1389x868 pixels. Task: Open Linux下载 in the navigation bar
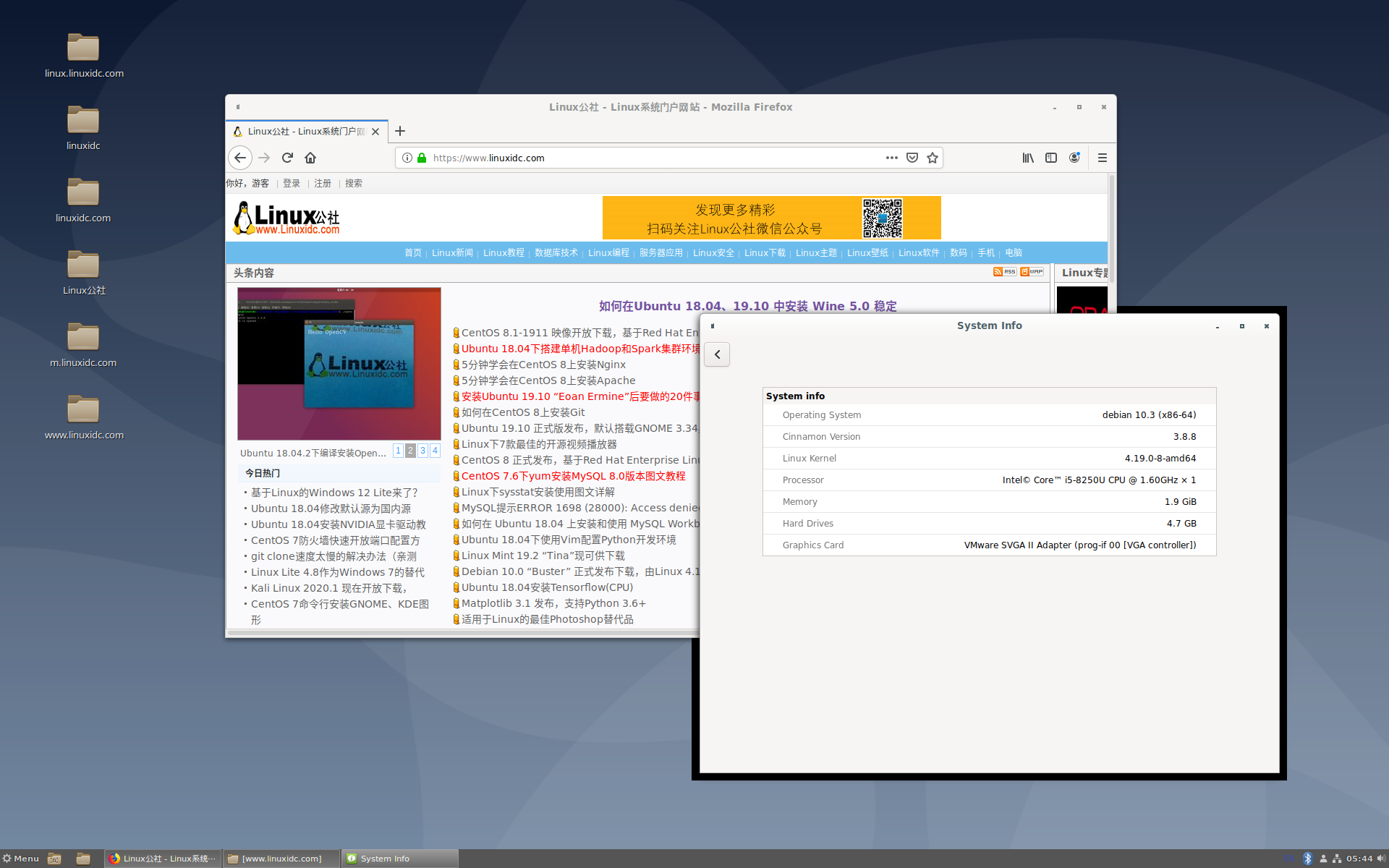click(x=765, y=252)
